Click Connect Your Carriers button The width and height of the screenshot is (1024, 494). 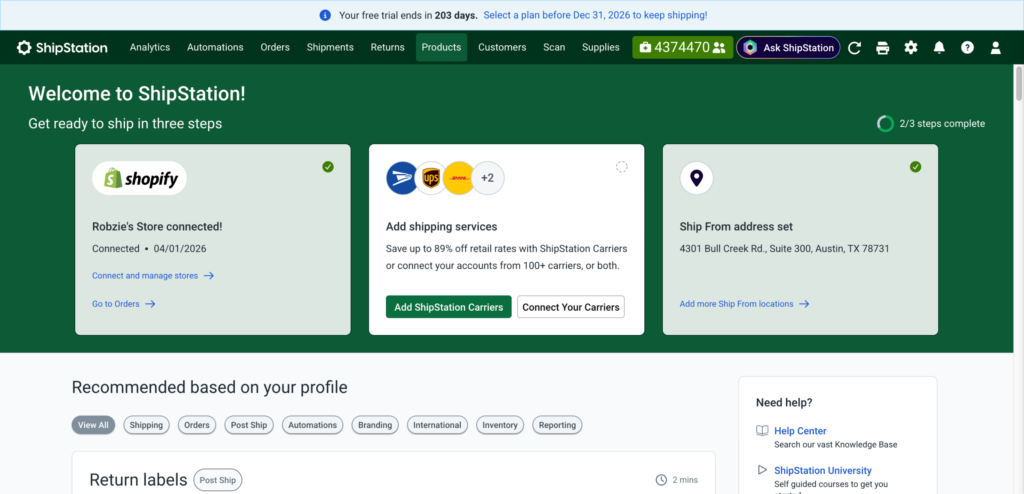click(x=571, y=307)
